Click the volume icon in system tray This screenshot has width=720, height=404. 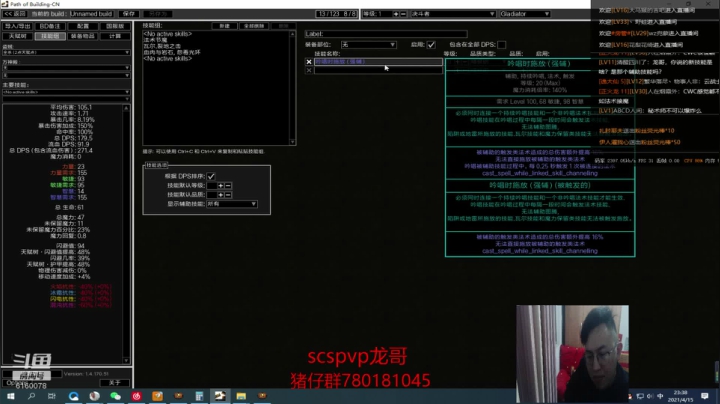point(650,396)
